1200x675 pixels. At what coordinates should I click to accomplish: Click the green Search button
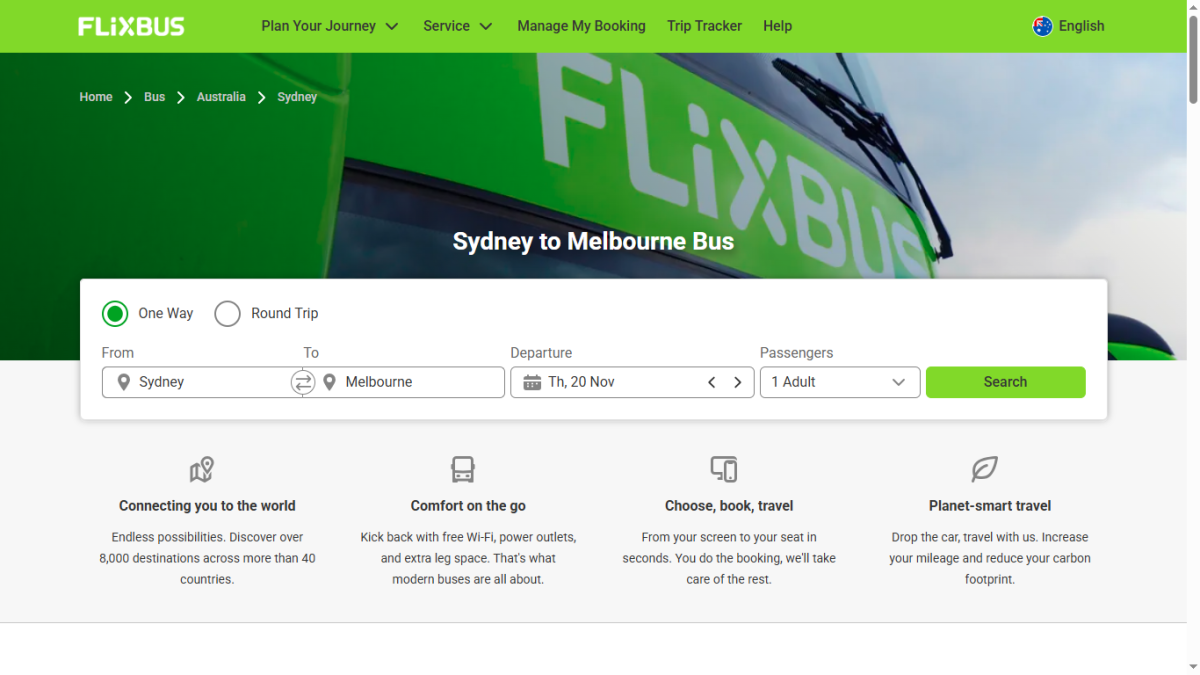[1005, 382]
